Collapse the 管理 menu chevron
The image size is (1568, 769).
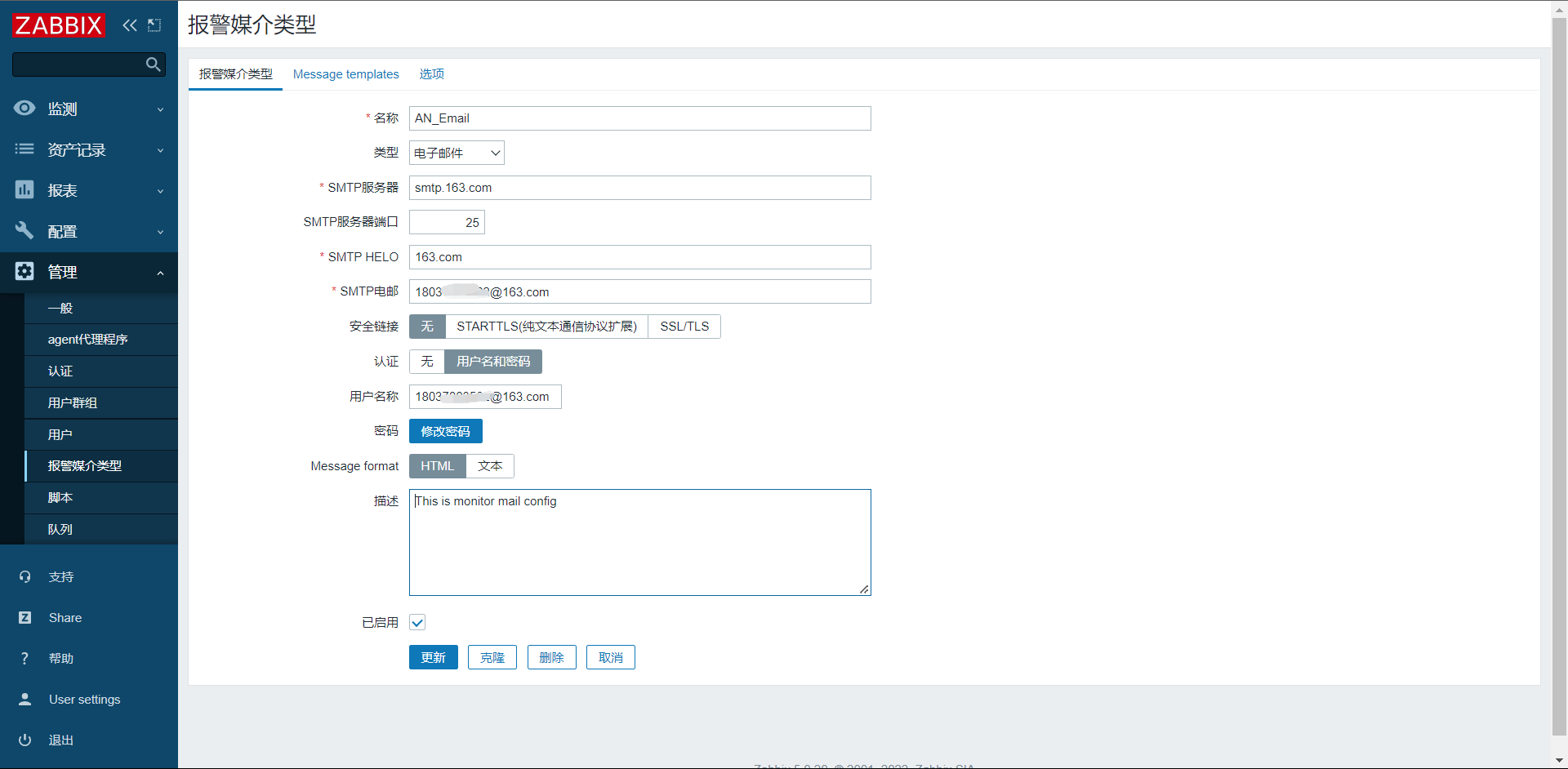click(x=160, y=273)
